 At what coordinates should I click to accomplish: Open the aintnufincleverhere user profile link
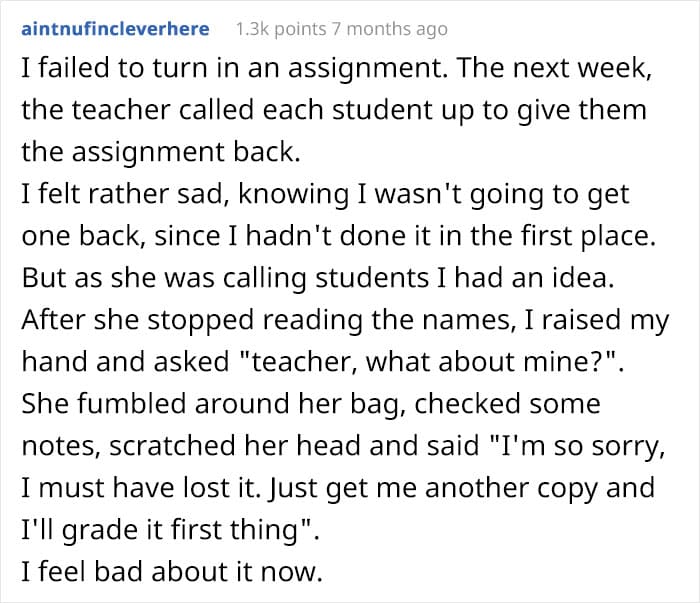point(115,29)
